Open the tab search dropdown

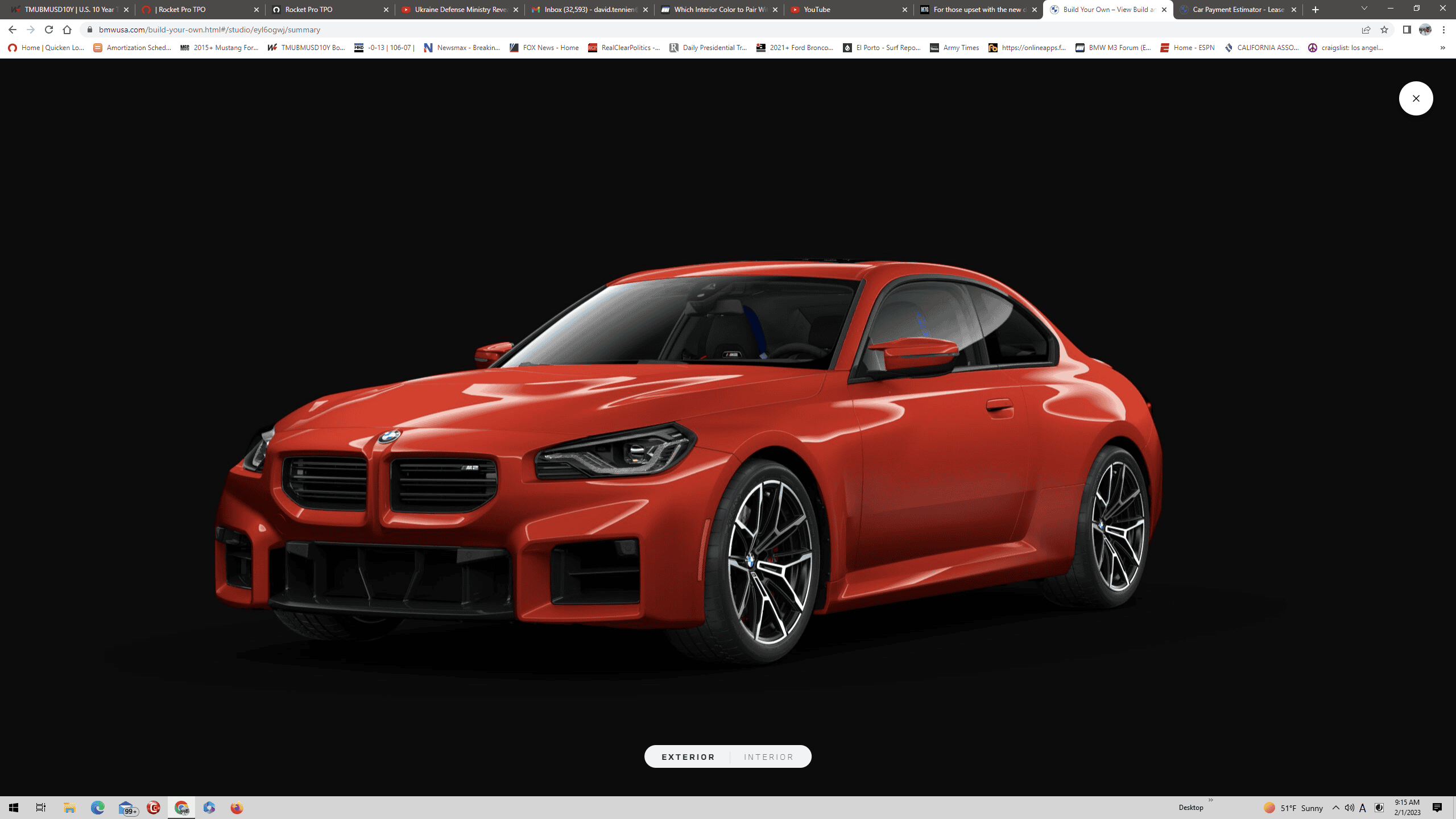point(1364,9)
